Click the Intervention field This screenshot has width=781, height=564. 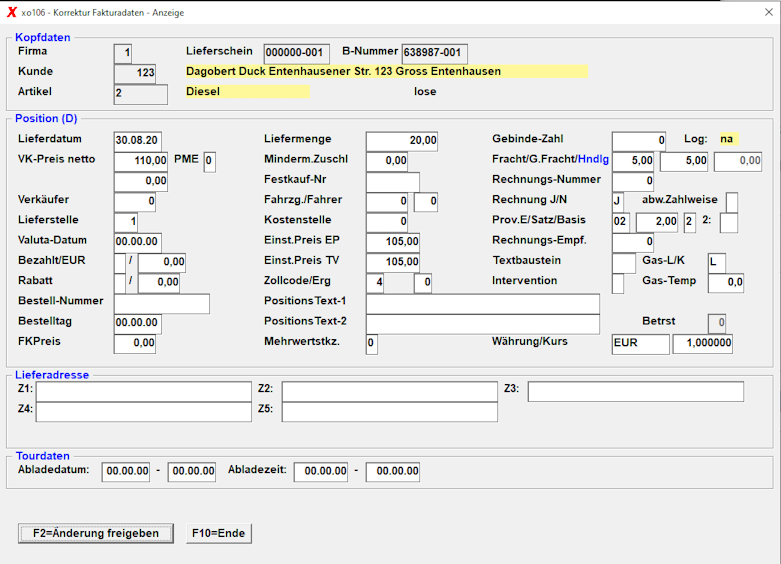tap(618, 283)
